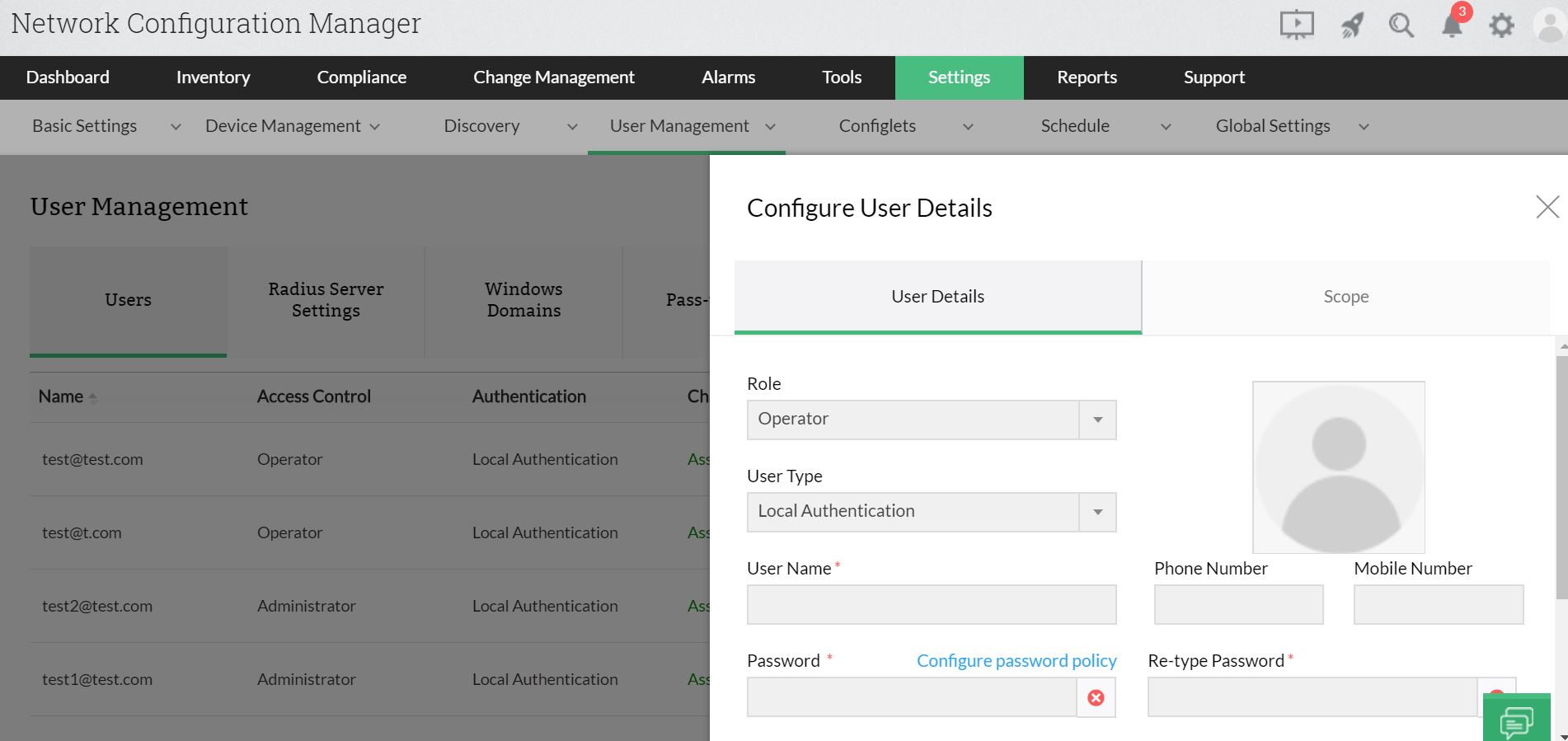This screenshot has height=741, width=1568.
Task: Open the Role dropdown showing Operator
Action: click(931, 420)
